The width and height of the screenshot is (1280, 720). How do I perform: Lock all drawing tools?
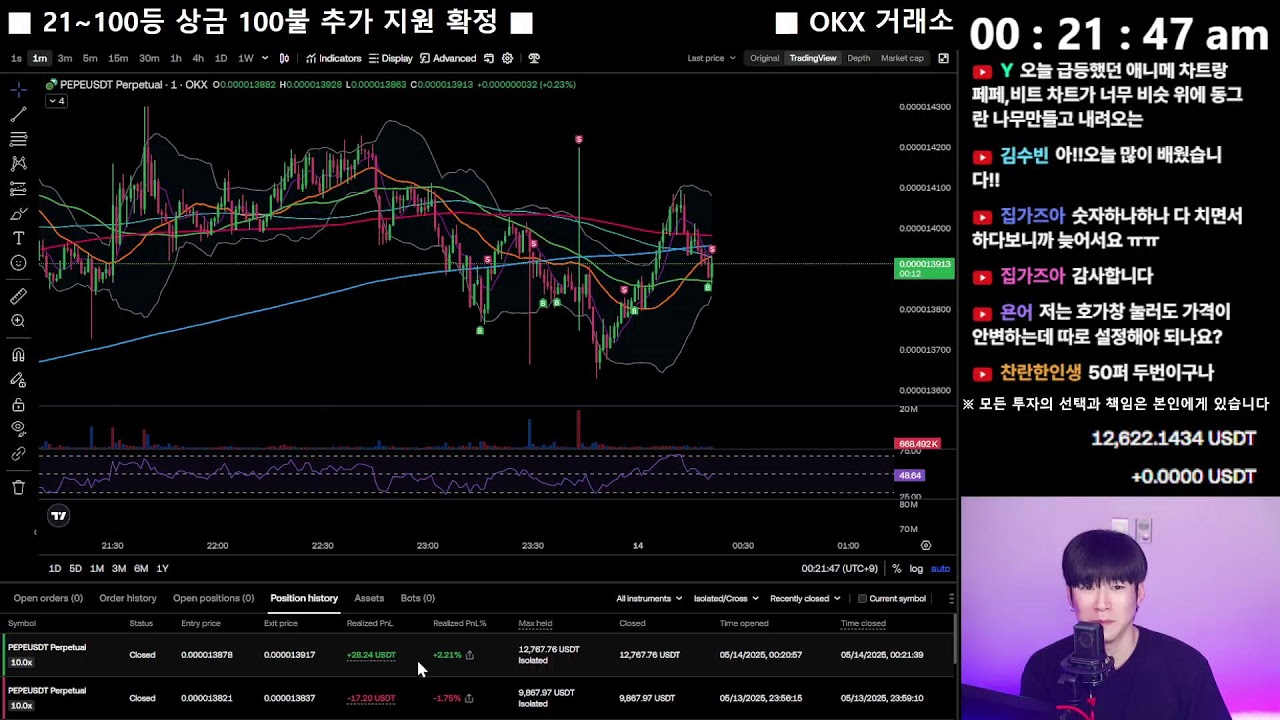(18, 405)
